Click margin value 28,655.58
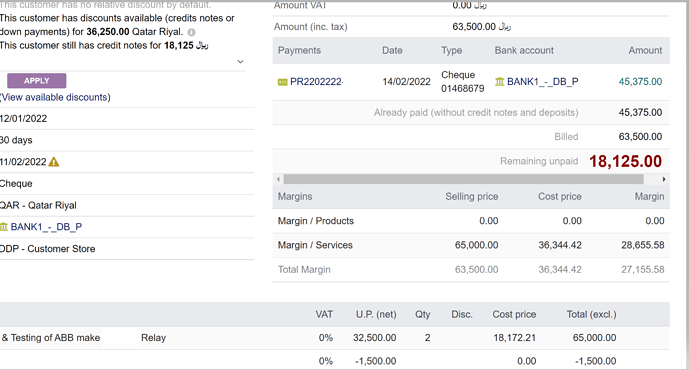 [x=642, y=245]
